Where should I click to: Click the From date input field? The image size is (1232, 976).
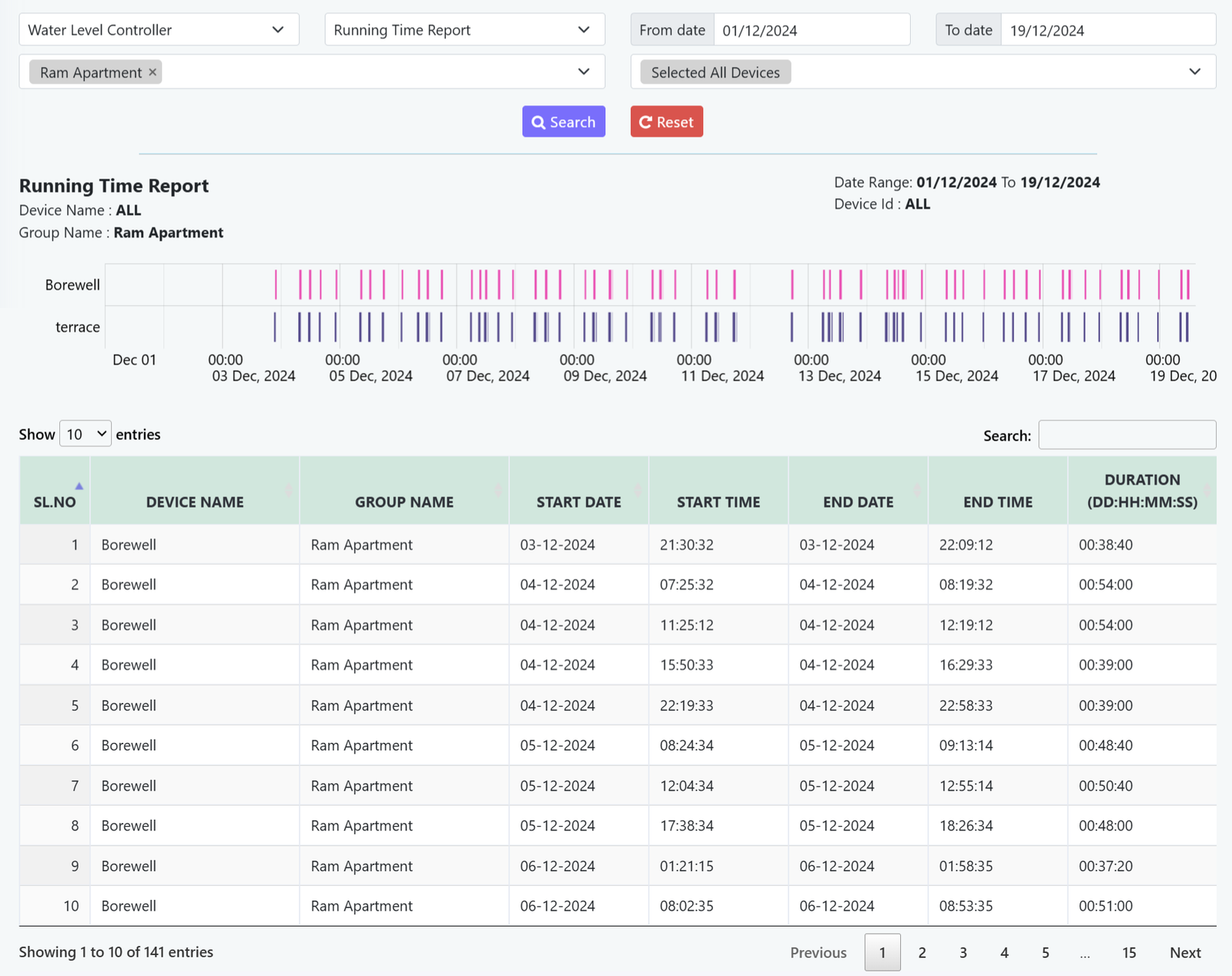pyautogui.click(x=811, y=30)
